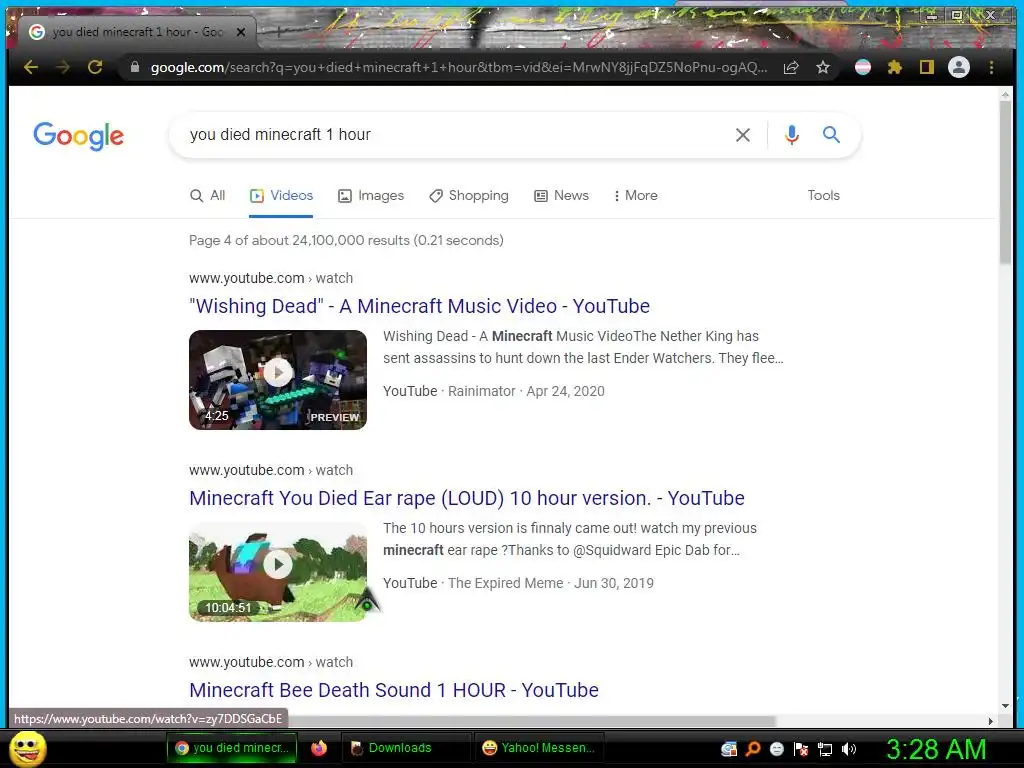Submit search with the magnifying glass icon
Viewport: 1024px width, 768px height.
pyautogui.click(x=831, y=135)
